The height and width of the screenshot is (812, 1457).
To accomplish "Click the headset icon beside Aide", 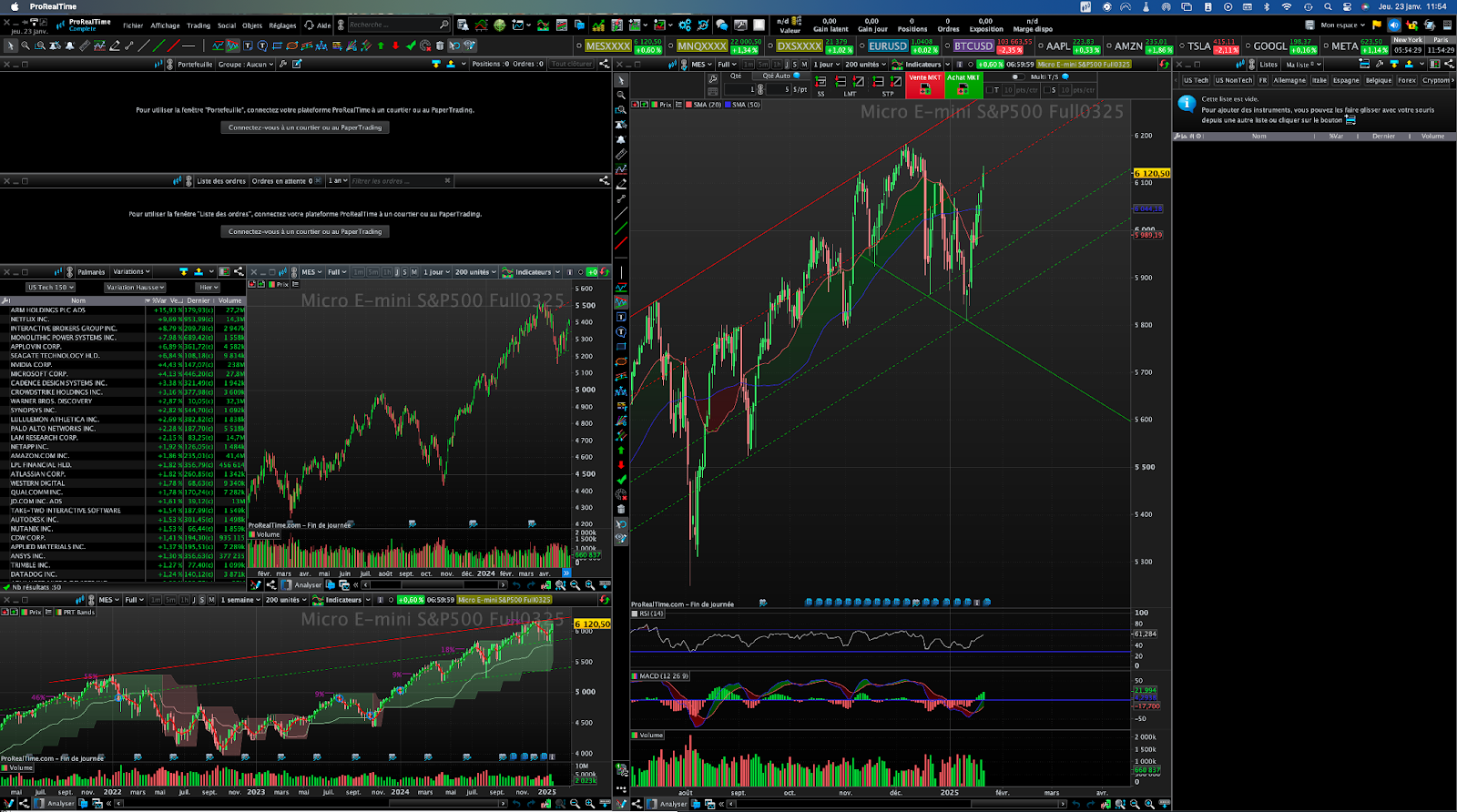I will pyautogui.click(x=309, y=25).
